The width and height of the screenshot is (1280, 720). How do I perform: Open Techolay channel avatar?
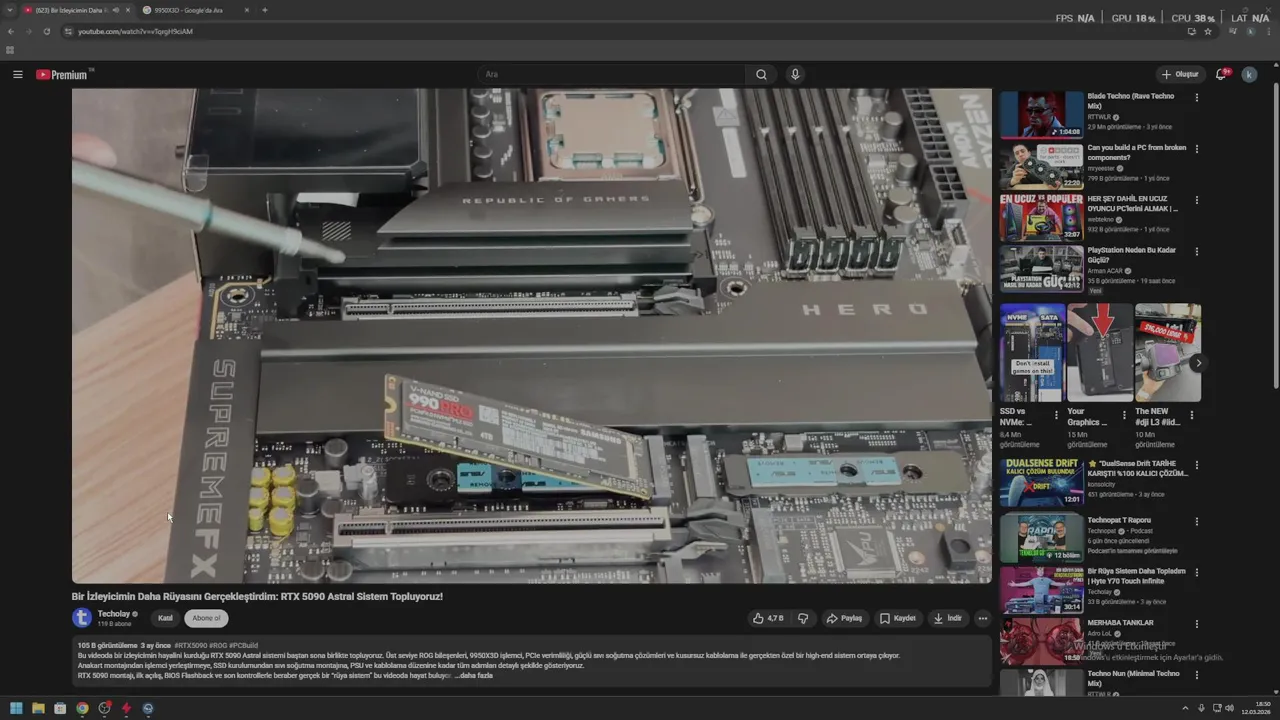[x=82, y=618]
